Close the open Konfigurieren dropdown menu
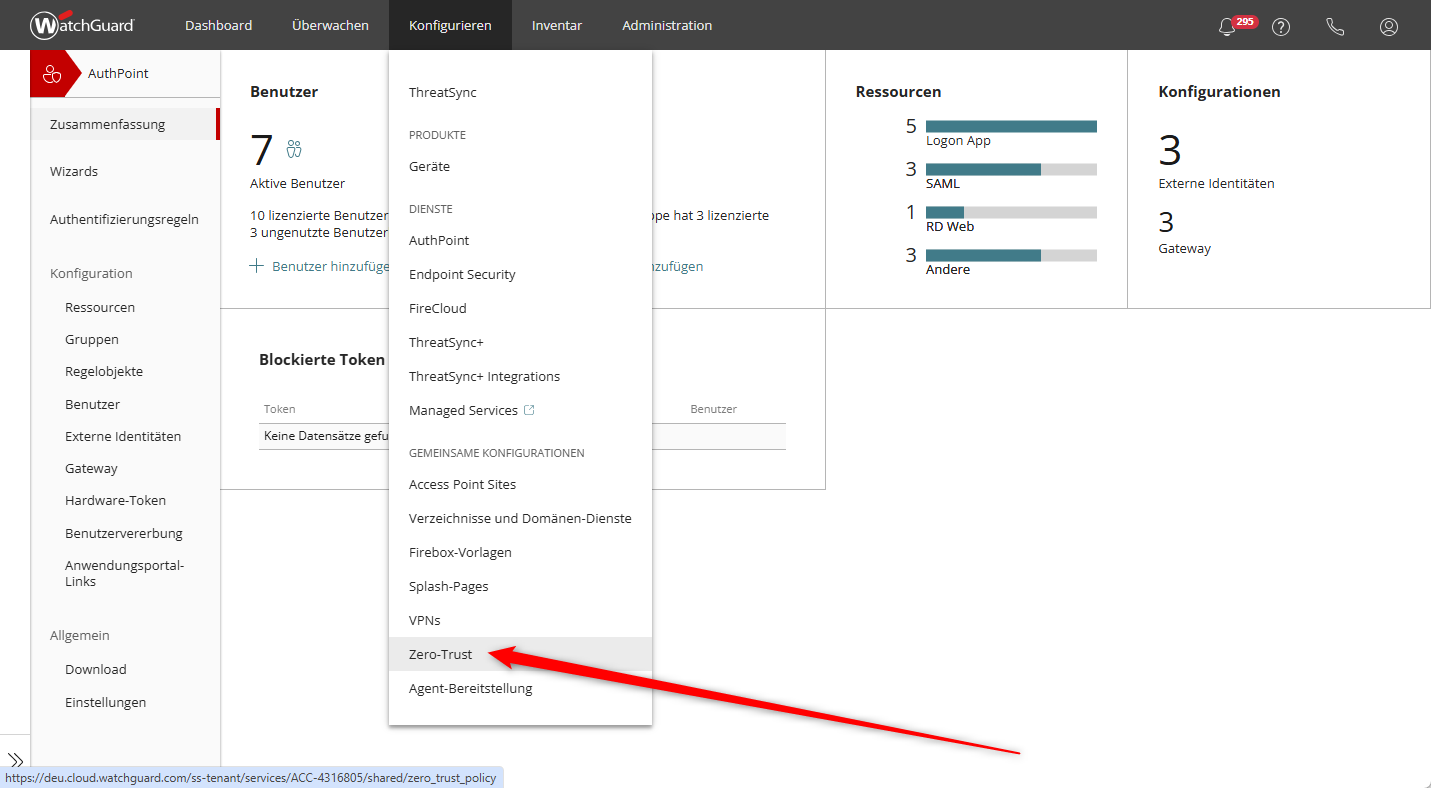The height and width of the screenshot is (788, 1431). (x=450, y=25)
